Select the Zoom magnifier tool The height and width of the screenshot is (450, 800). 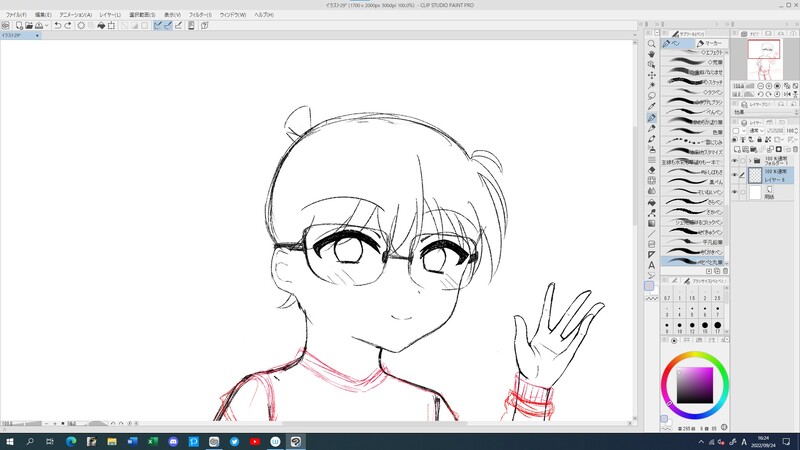pyautogui.click(x=652, y=44)
